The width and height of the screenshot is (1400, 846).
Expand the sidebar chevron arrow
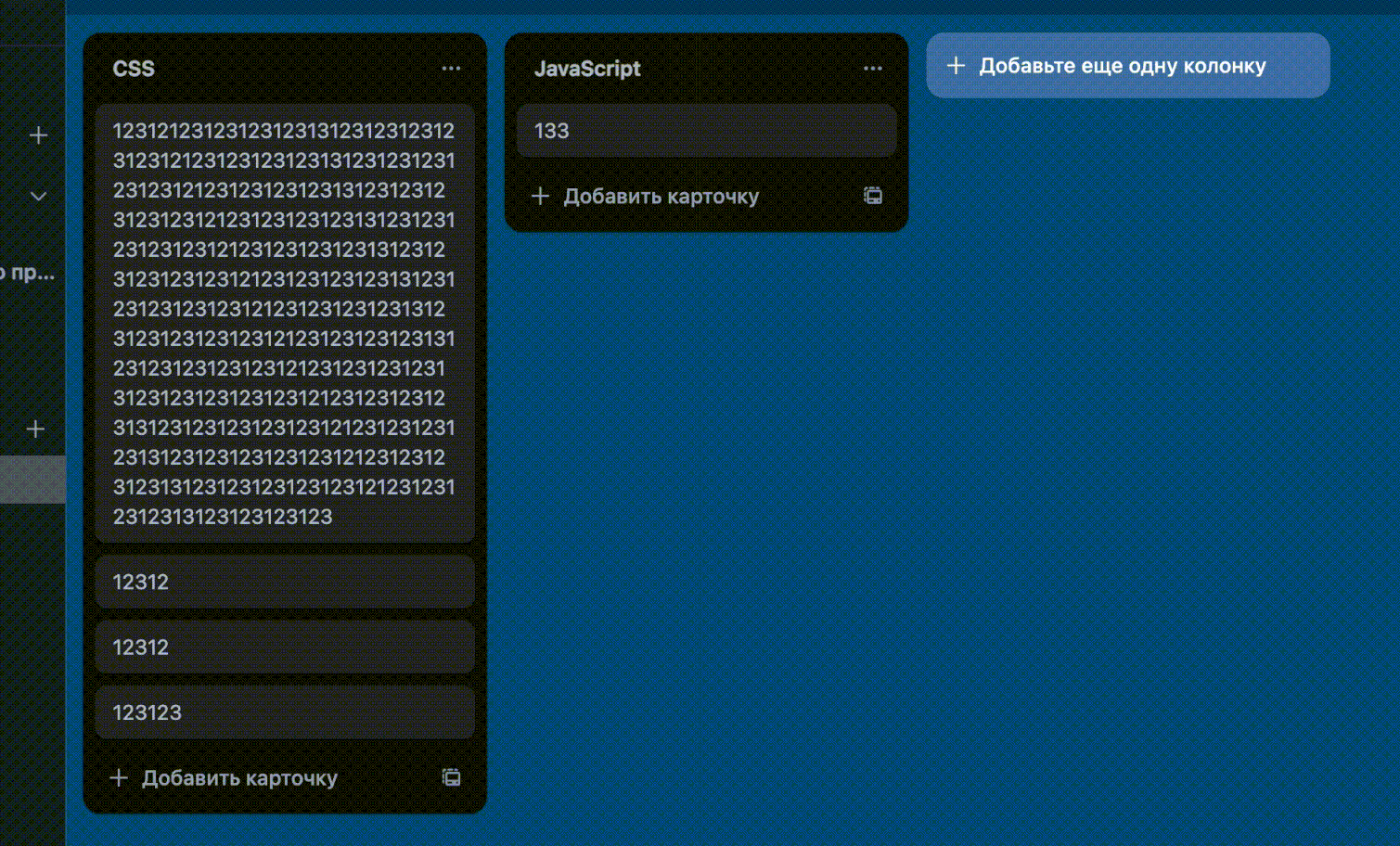tap(38, 197)
